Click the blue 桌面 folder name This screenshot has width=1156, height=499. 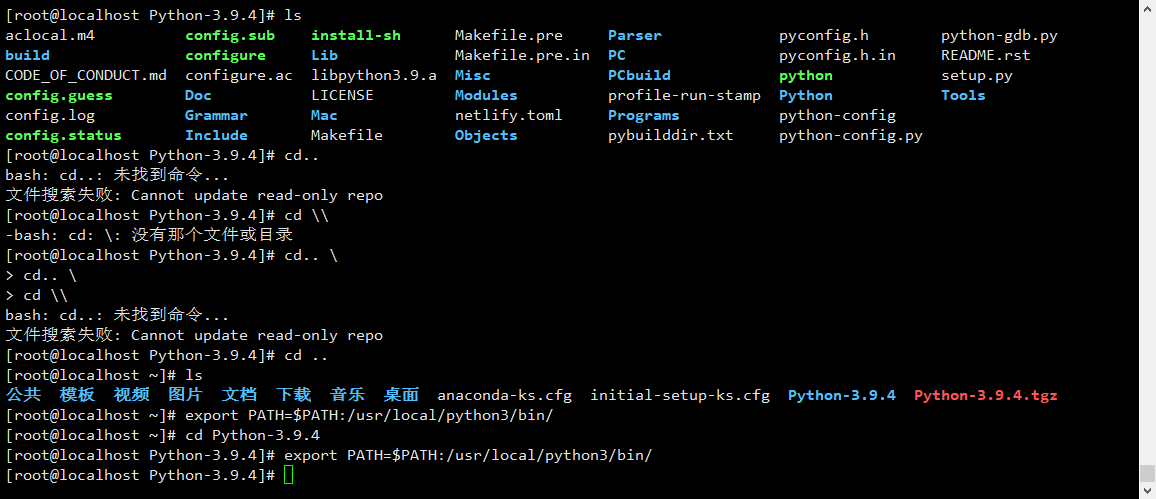[401, 395]
